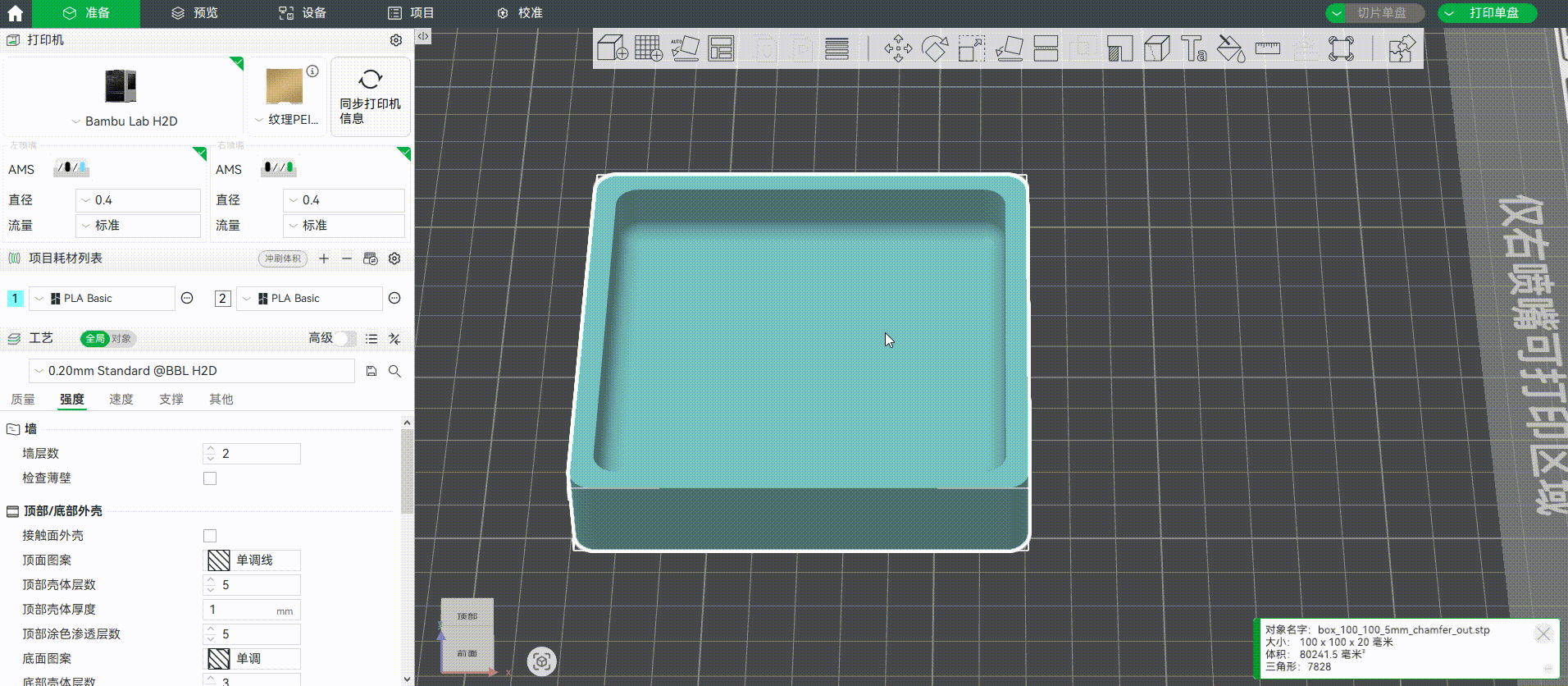Open filament 2 PLA Basic dropdown

(309, 299)
